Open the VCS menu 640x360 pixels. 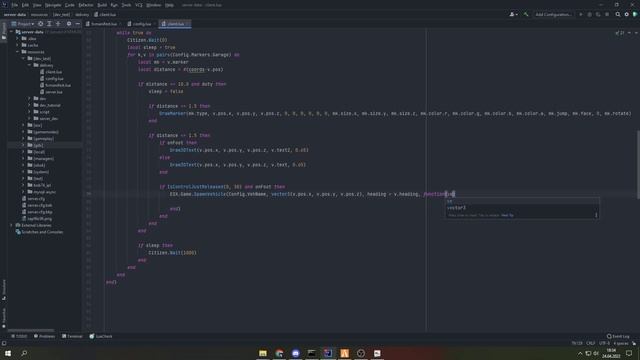[x=139, y=5]
